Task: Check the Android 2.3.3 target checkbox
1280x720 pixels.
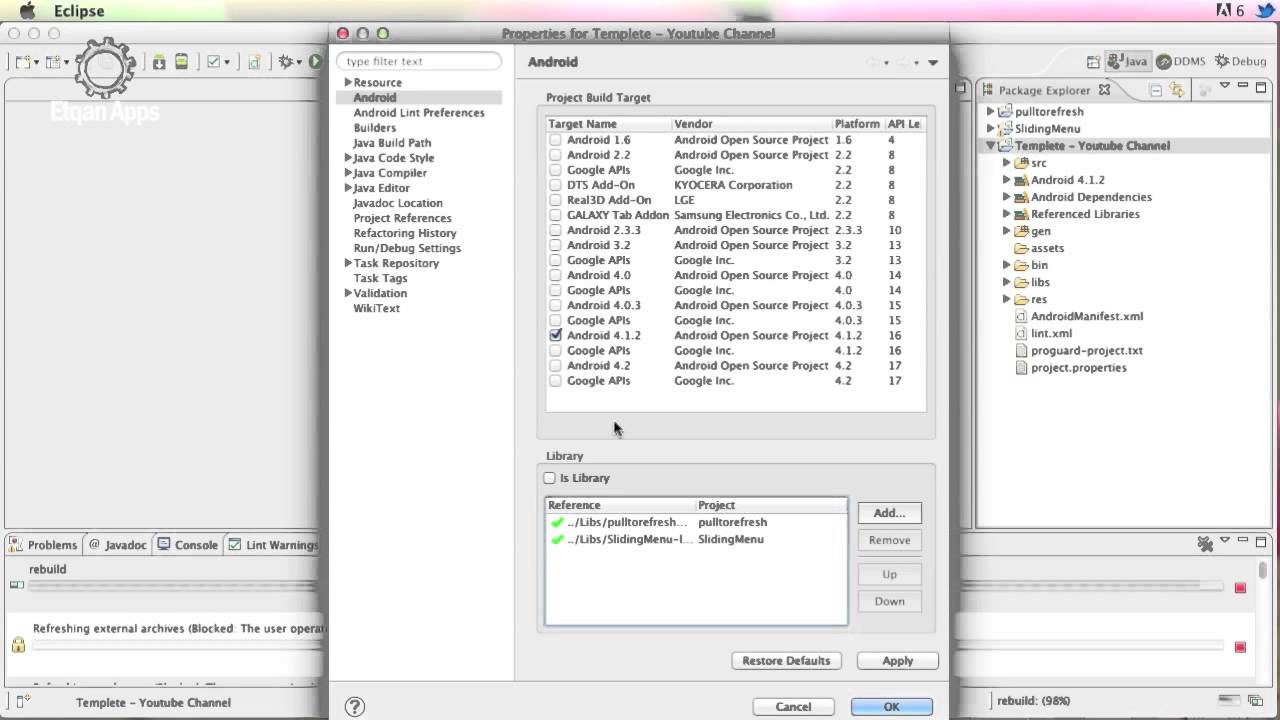Action: [555, 230]
